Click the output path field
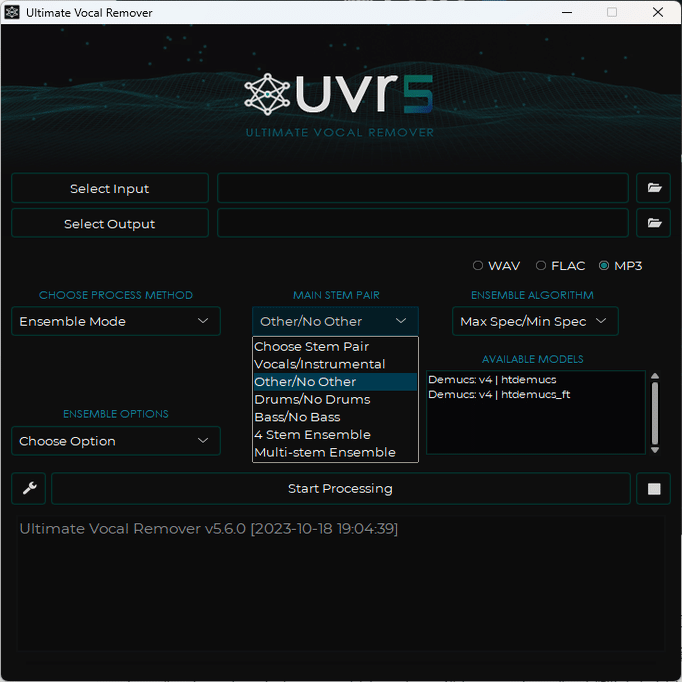The image size is (682, 682). 423,223
